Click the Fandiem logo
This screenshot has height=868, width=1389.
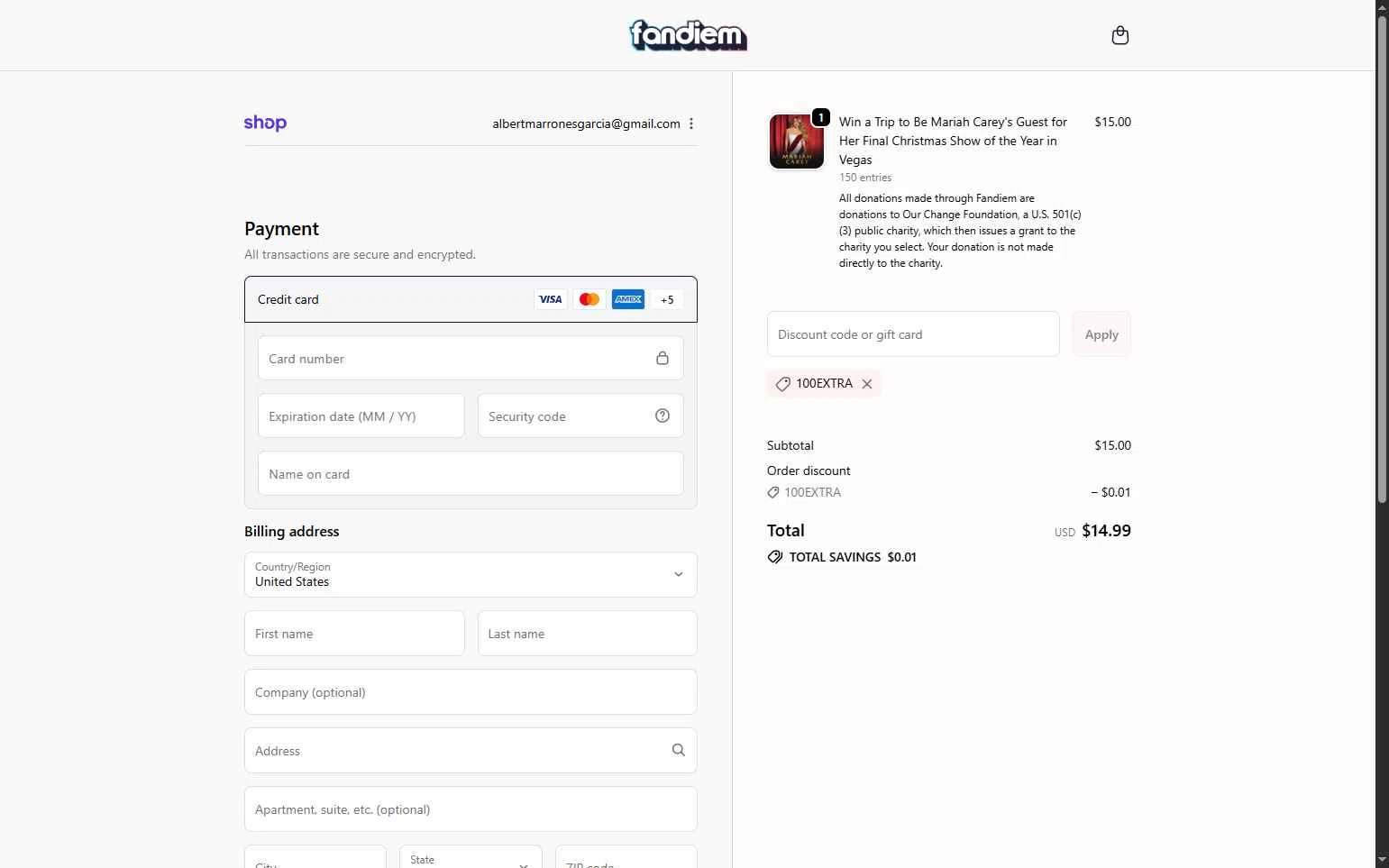click(x=688, y=35)
